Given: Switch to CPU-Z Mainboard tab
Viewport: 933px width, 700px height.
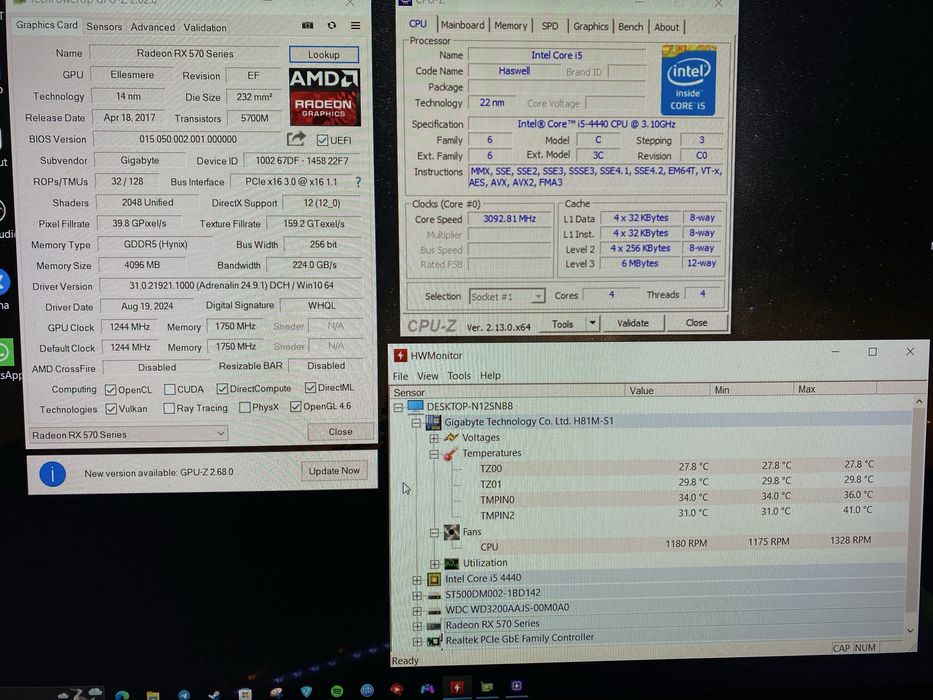Looking at the screenshot, I should pos(462,26).
